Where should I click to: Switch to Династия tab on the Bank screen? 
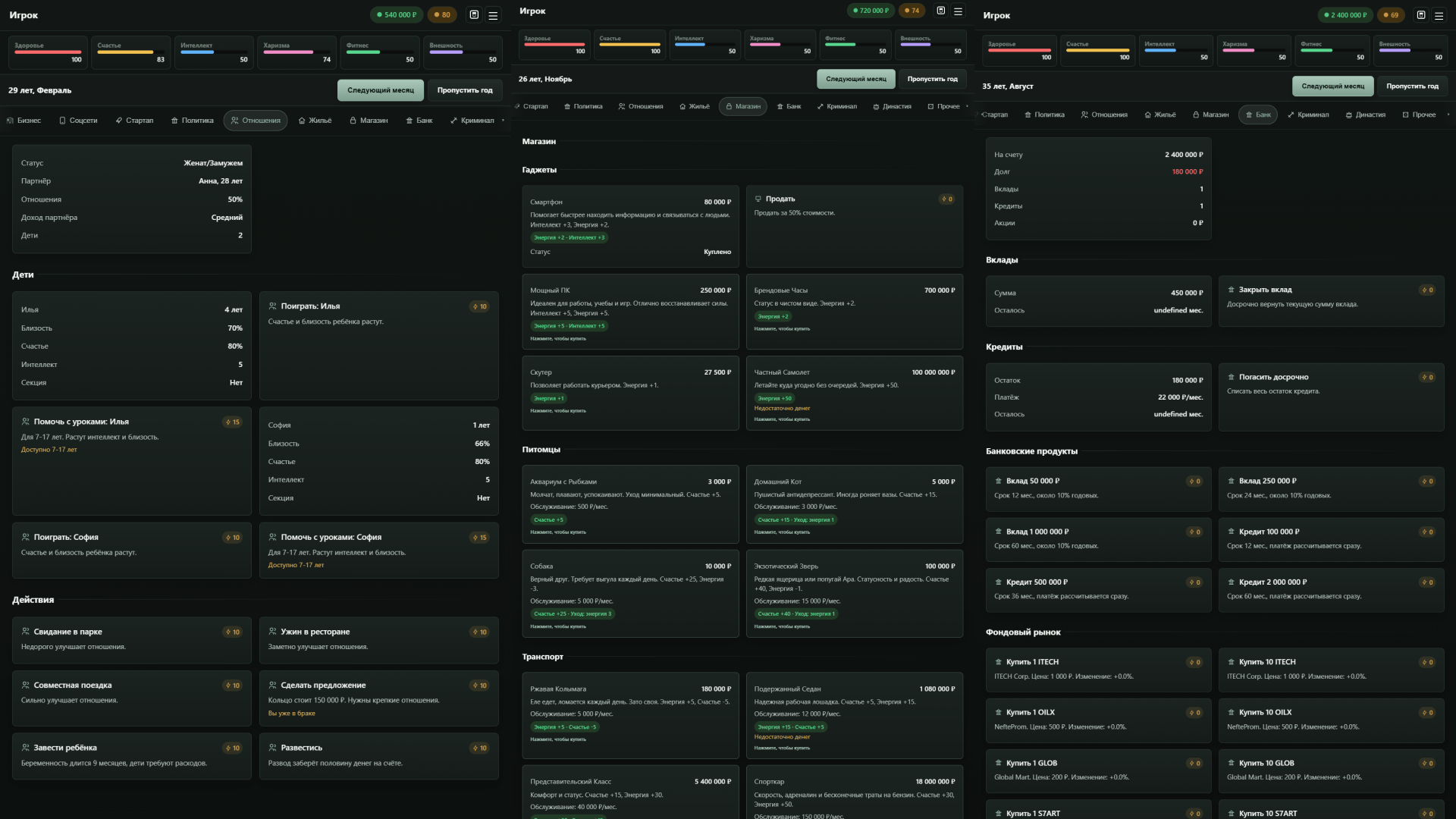click(x=1365, y=115)
